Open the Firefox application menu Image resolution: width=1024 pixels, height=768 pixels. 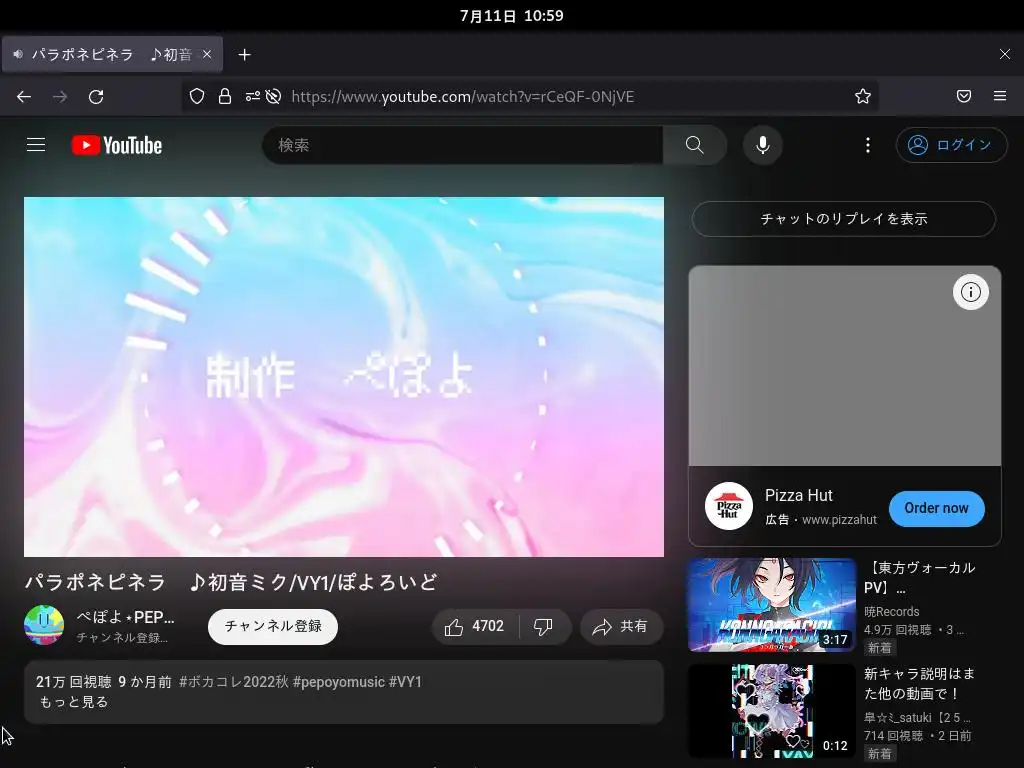1000,97
